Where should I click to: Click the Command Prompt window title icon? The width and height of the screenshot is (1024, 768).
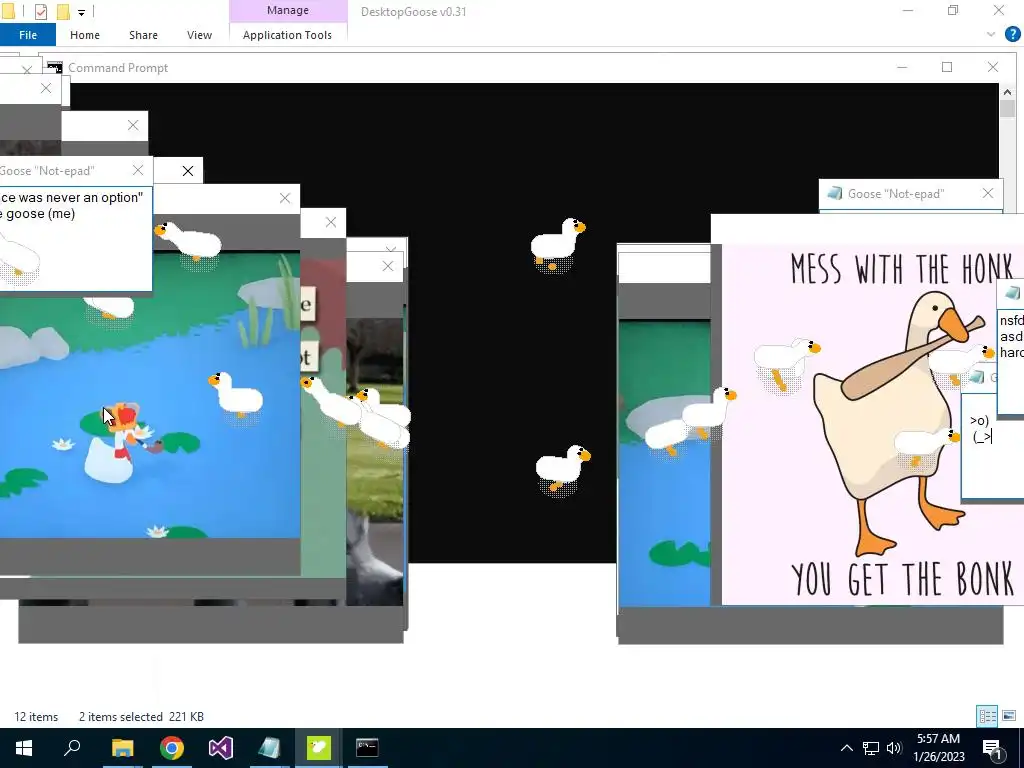55,68
